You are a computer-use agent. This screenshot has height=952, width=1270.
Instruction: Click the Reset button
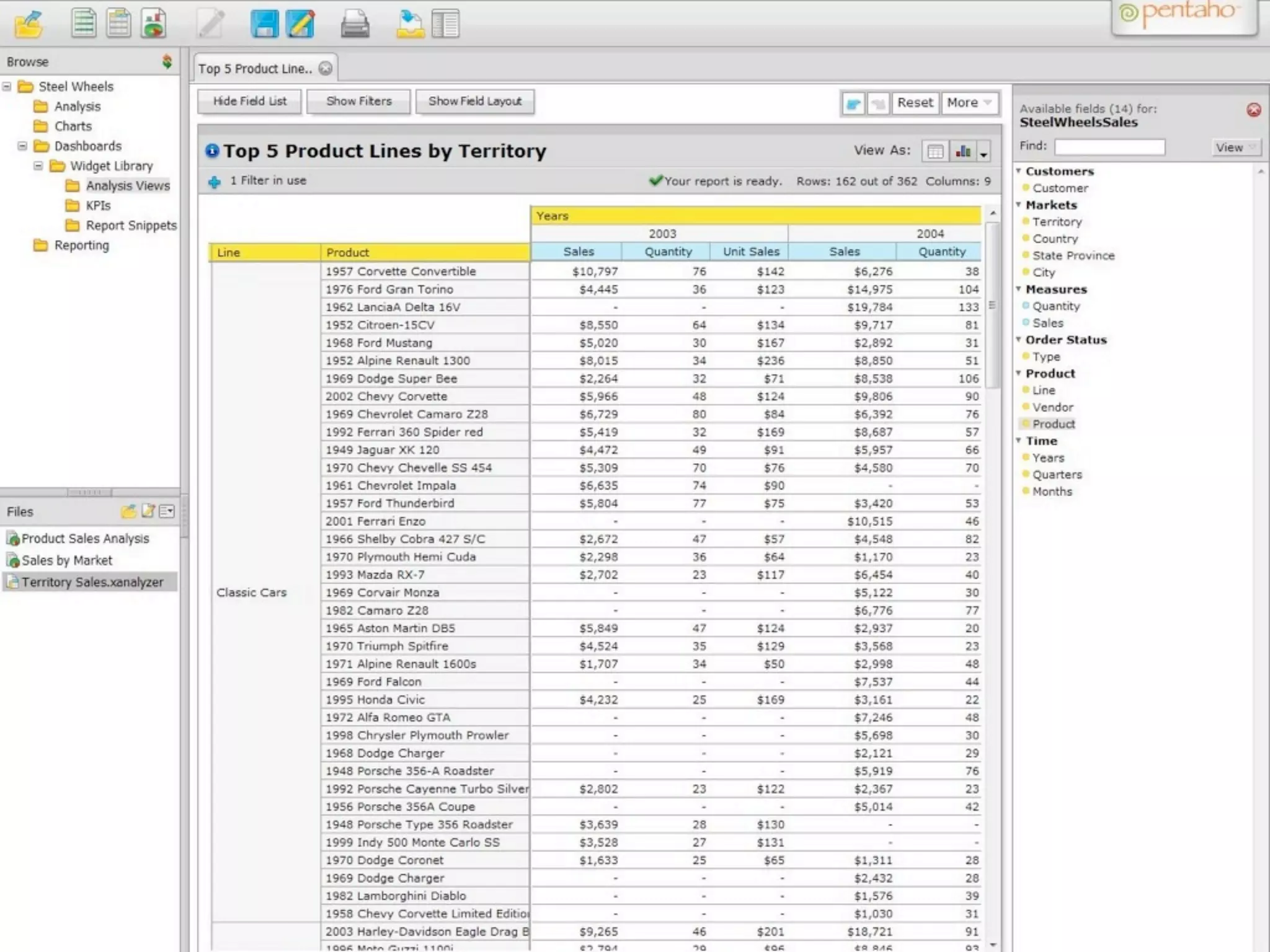coord(915,103)
